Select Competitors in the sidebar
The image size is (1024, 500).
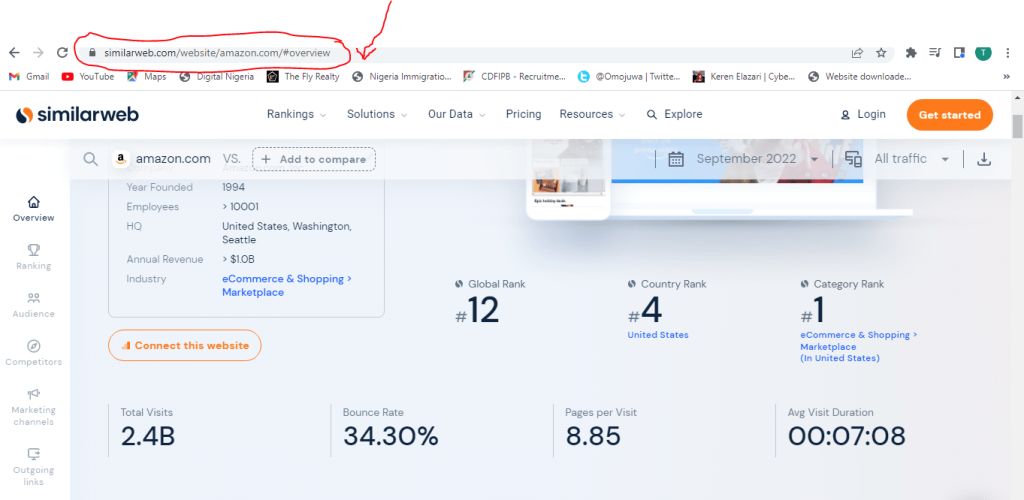[x=34, y=353]
